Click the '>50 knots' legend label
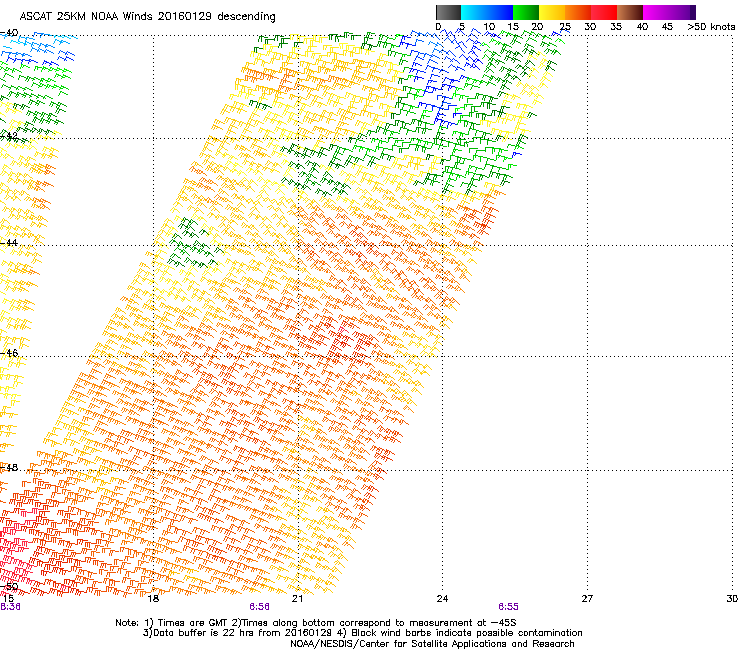740x650 pixels. pyautogui.click(x=711, y=27)
